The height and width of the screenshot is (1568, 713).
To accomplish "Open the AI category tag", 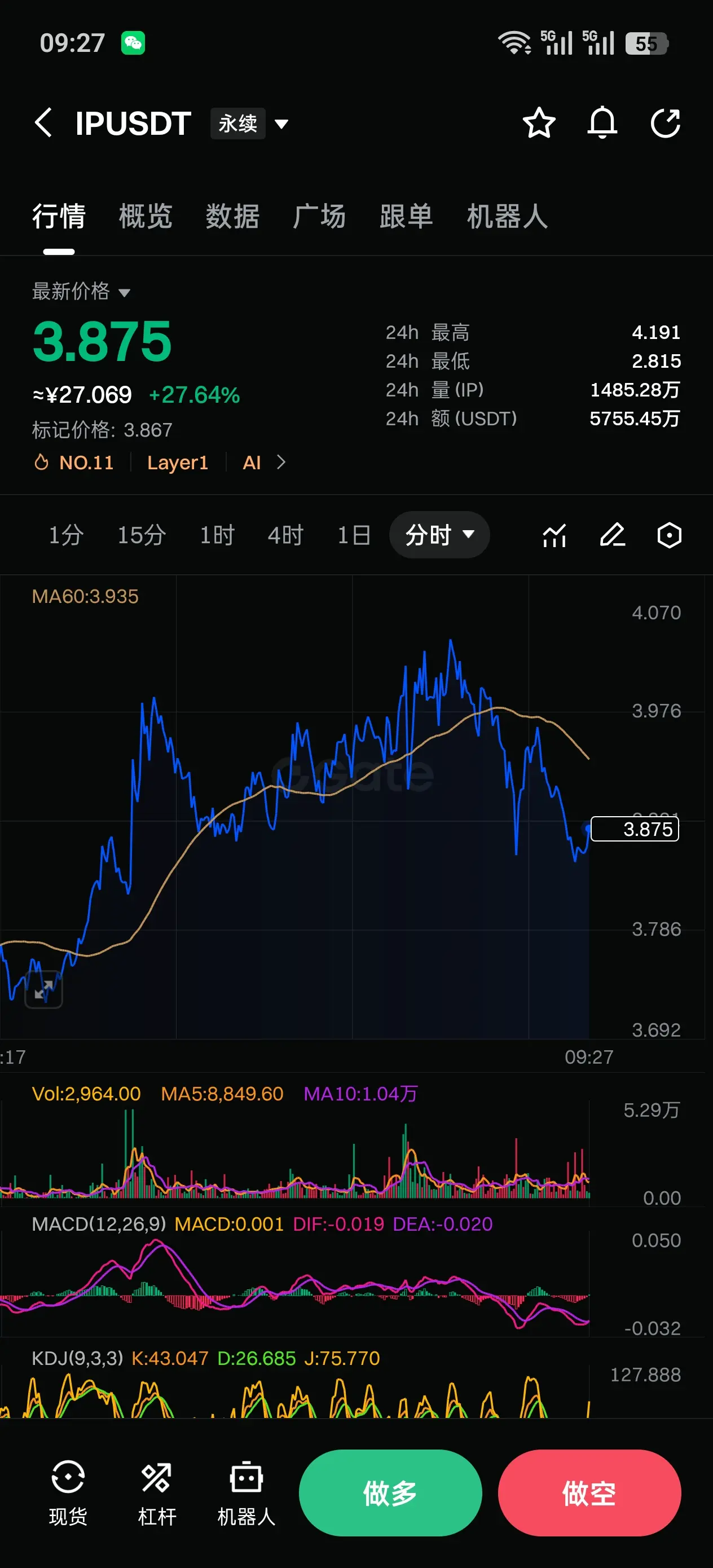I will coord(252,463).
